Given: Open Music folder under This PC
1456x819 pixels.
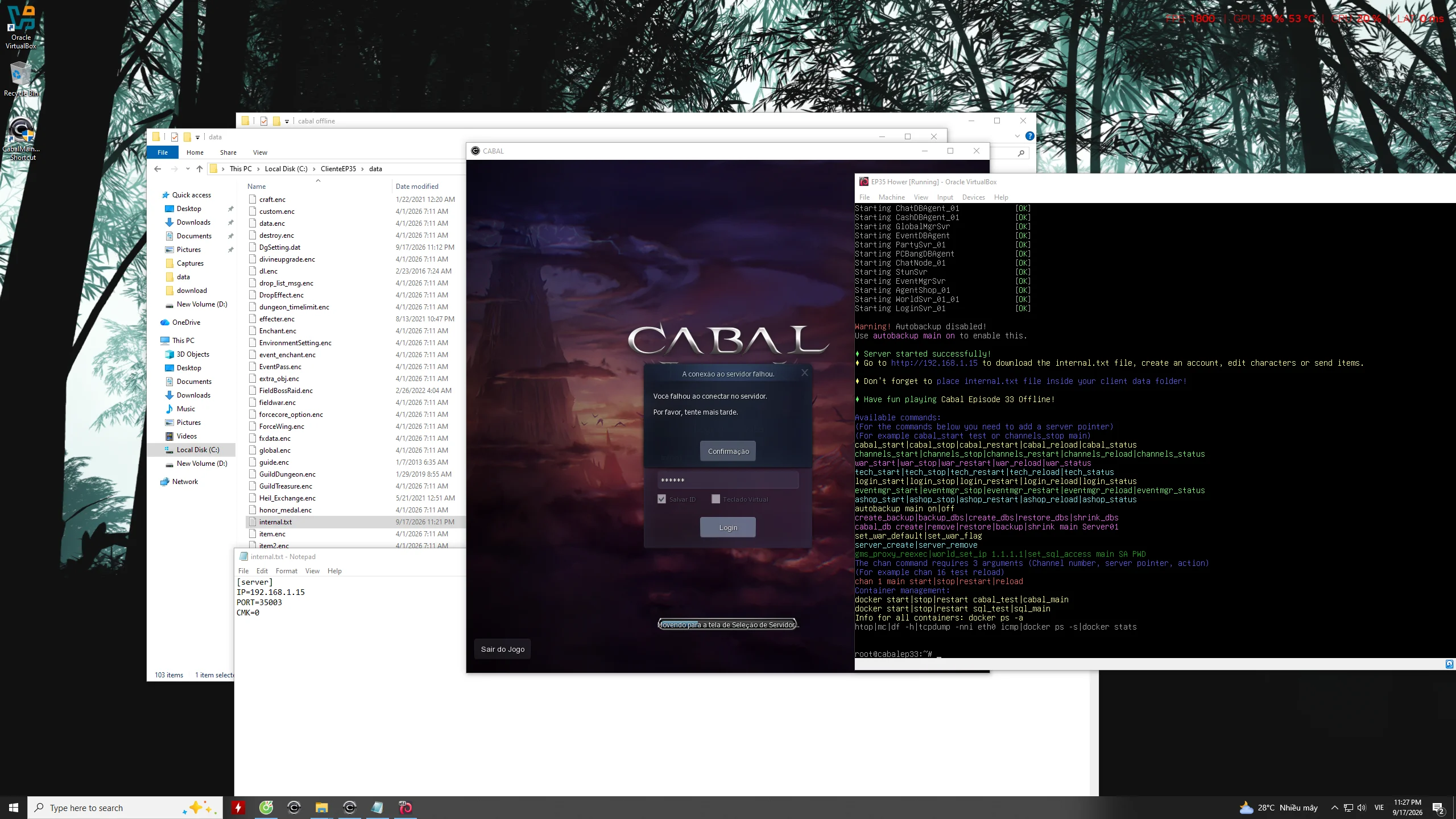Looking at the screenshot, I should click(185, 409).
